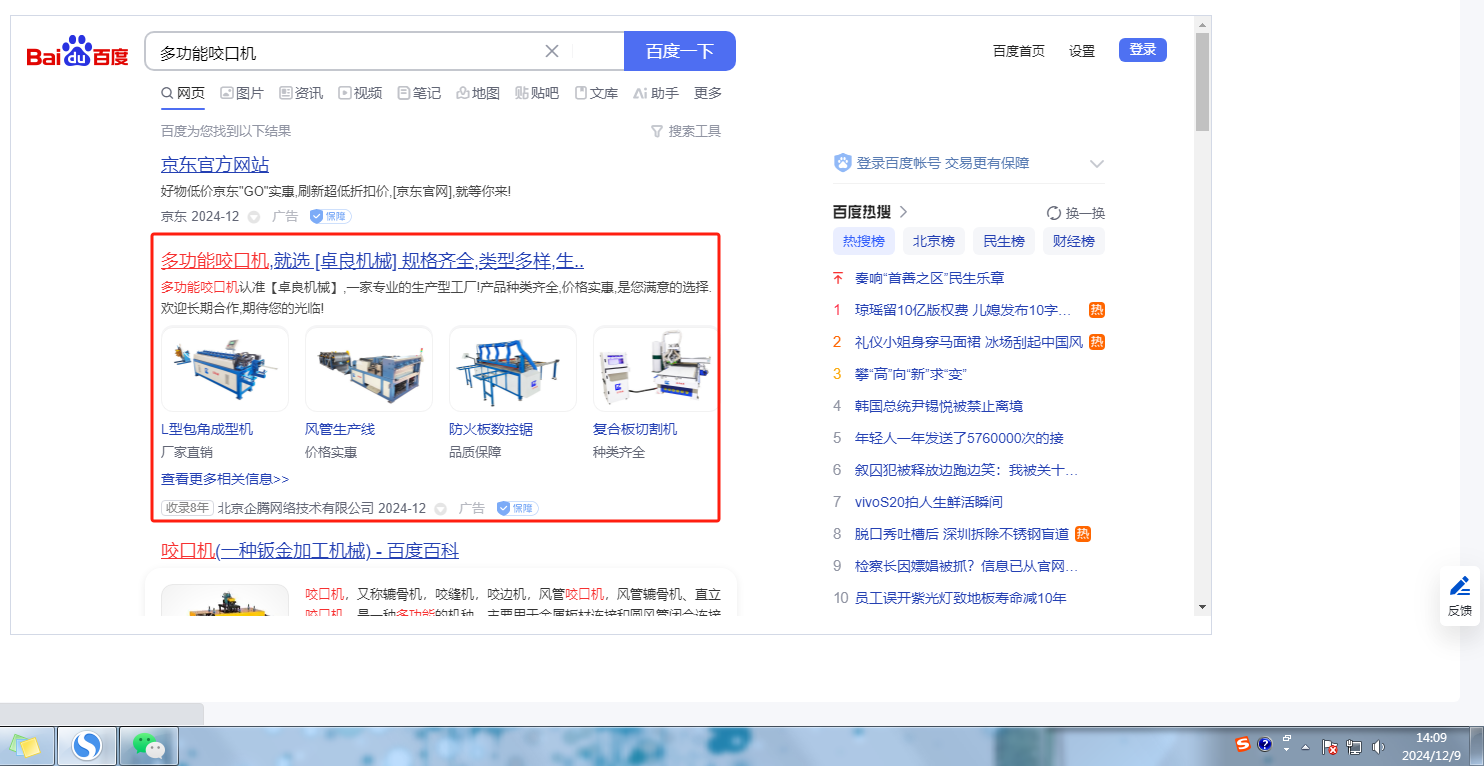Viewport: 1484px width, 766px height.
Task: Open 搜索工具 filter
Action: coord(686,131)
